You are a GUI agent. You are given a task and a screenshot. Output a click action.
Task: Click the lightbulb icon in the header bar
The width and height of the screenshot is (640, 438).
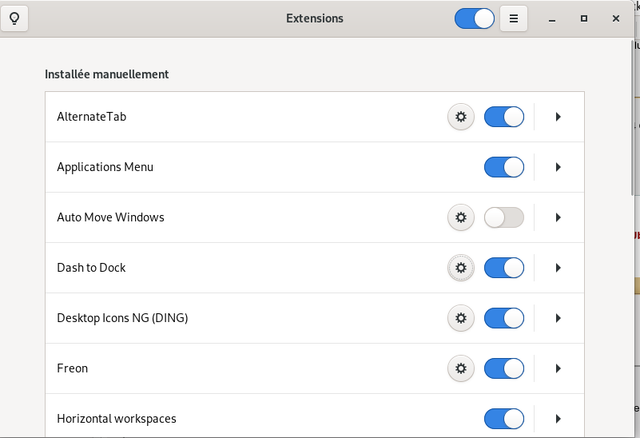pyautogui.click(x=14, y=18)
